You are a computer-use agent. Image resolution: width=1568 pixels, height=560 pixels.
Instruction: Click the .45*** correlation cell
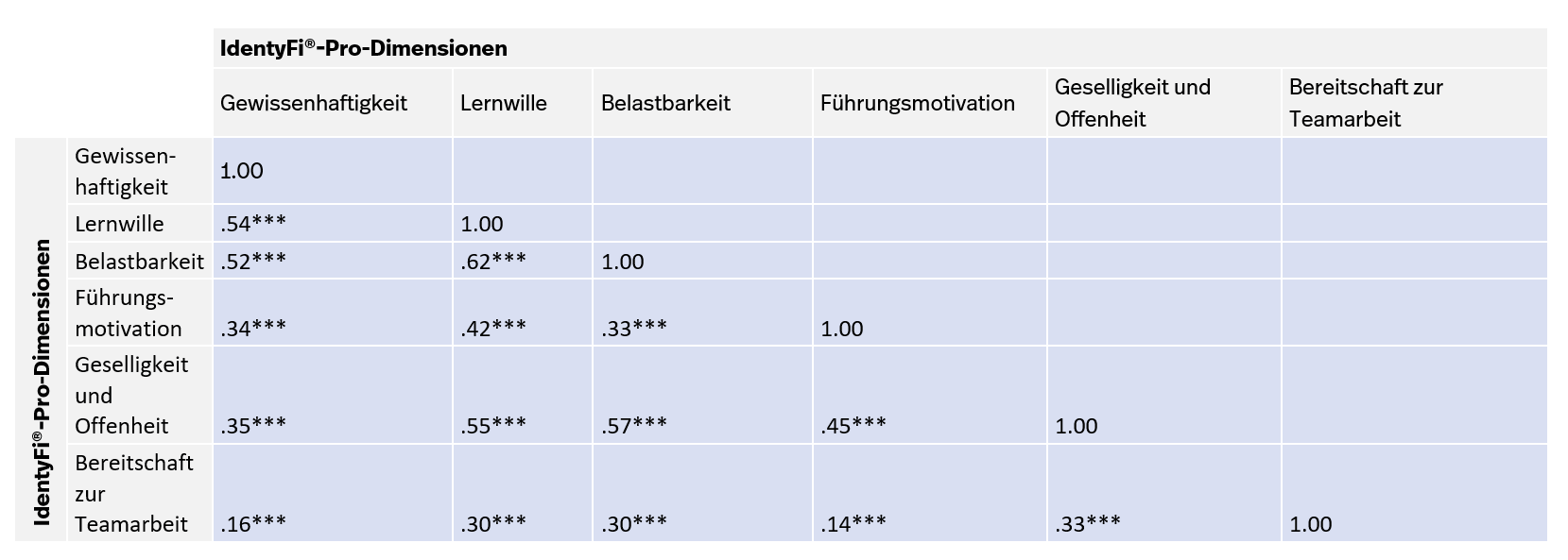point(853,426)
